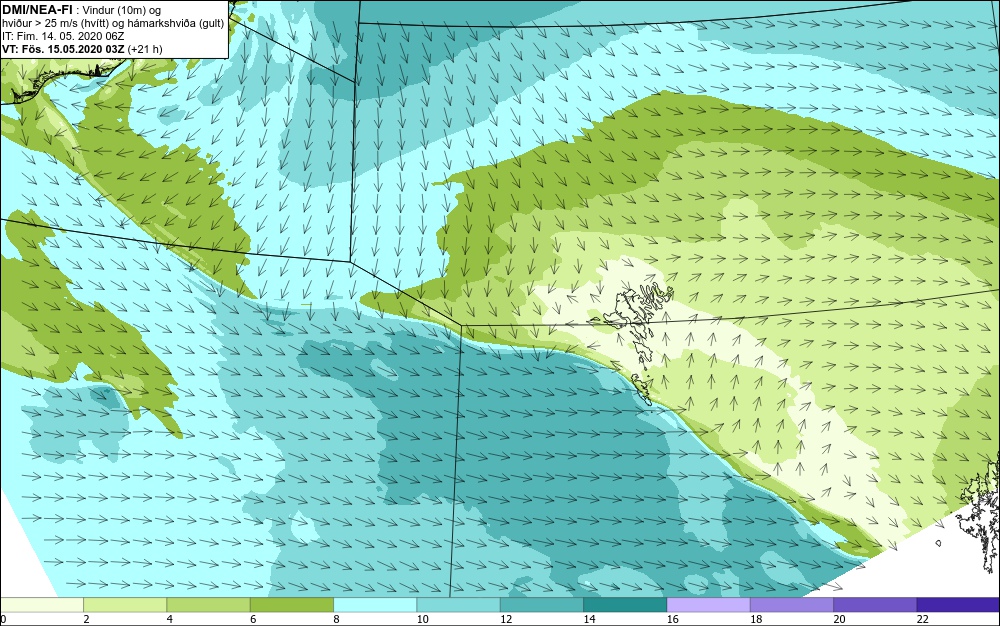Viewport: 1000px width, 626px height.
Task: Click the legend label '14'
Action: (x=589, y=619)
